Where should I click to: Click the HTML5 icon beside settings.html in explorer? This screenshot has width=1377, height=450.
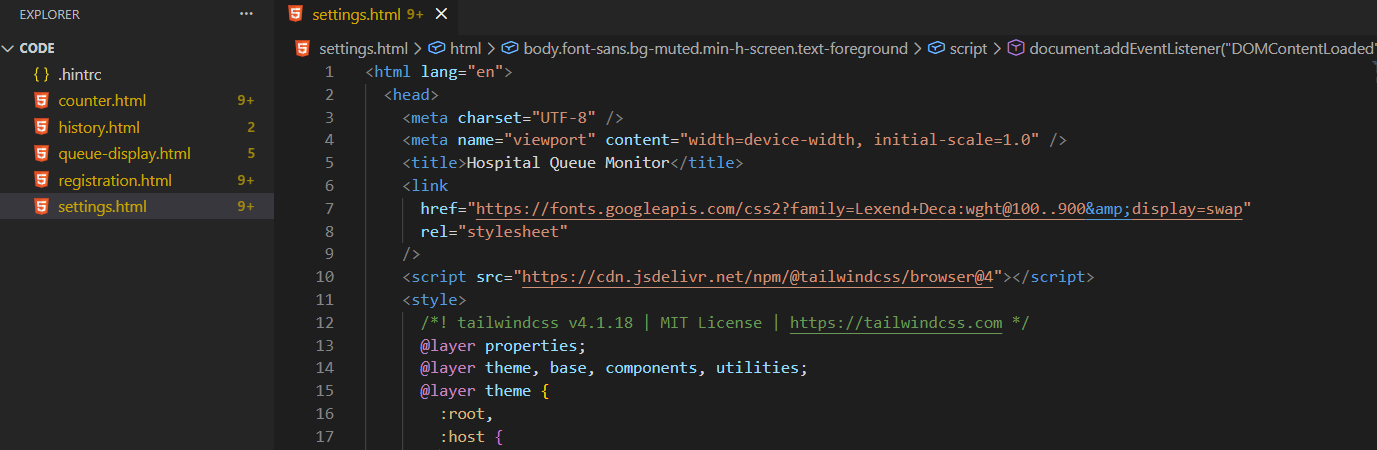point(41,207)
